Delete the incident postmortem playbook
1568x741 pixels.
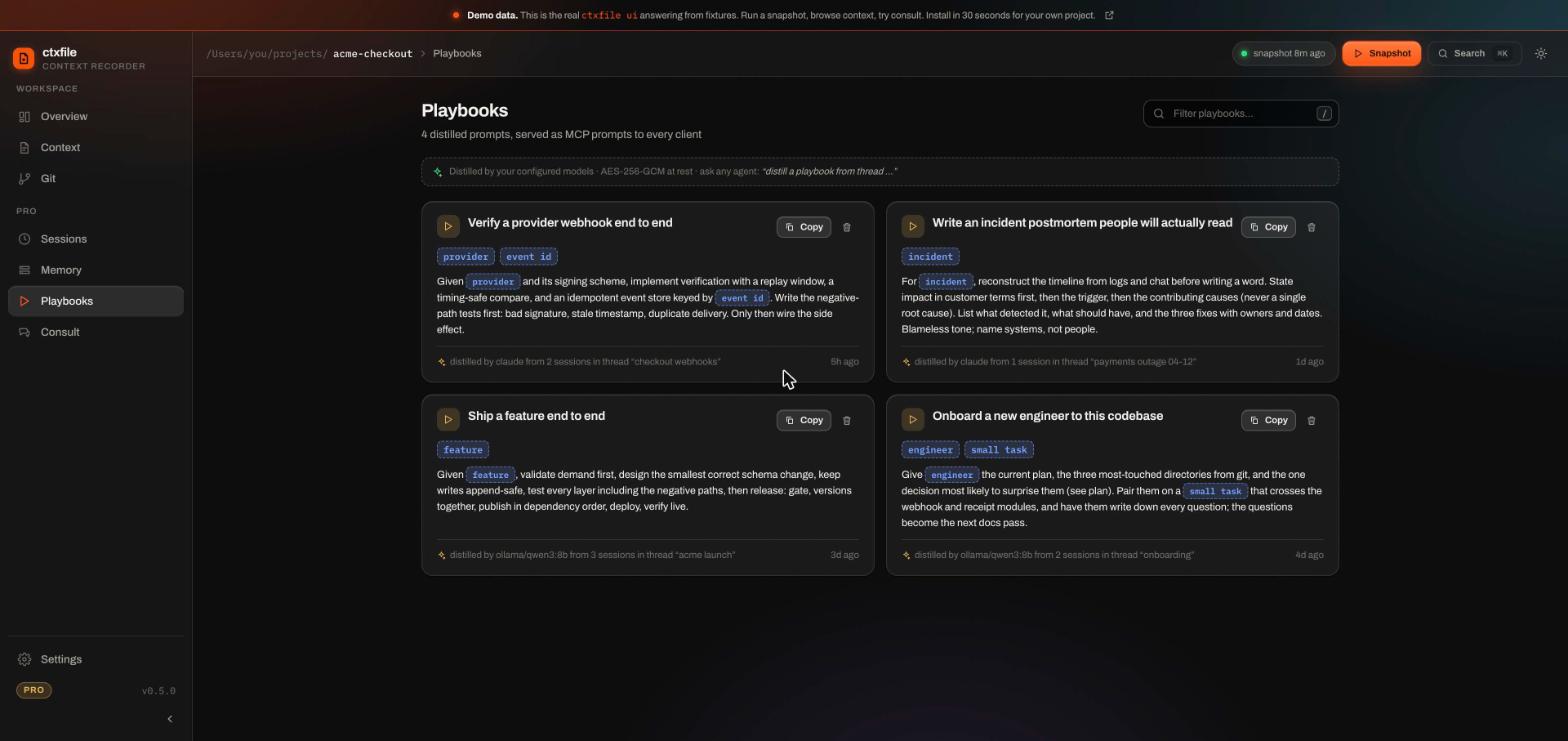pos(1312,227)
